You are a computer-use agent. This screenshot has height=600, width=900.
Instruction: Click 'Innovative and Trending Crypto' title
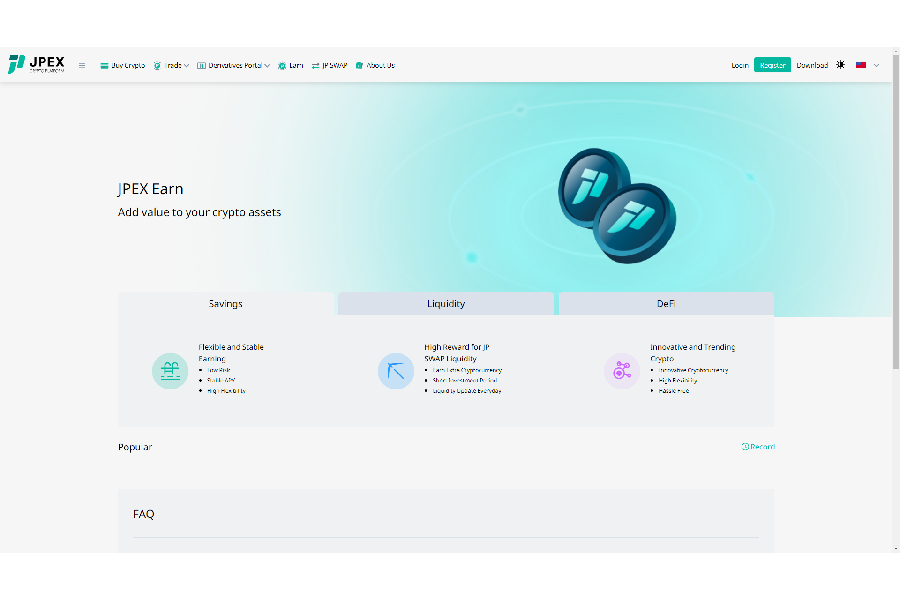(x=692, y=353)
